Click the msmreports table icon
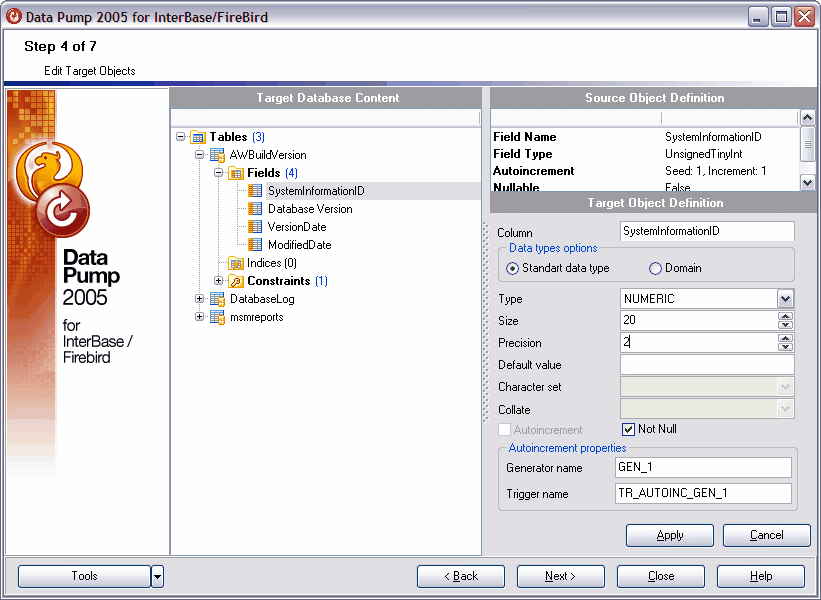This screenshot has height=600, width=821. coord(217,317)
